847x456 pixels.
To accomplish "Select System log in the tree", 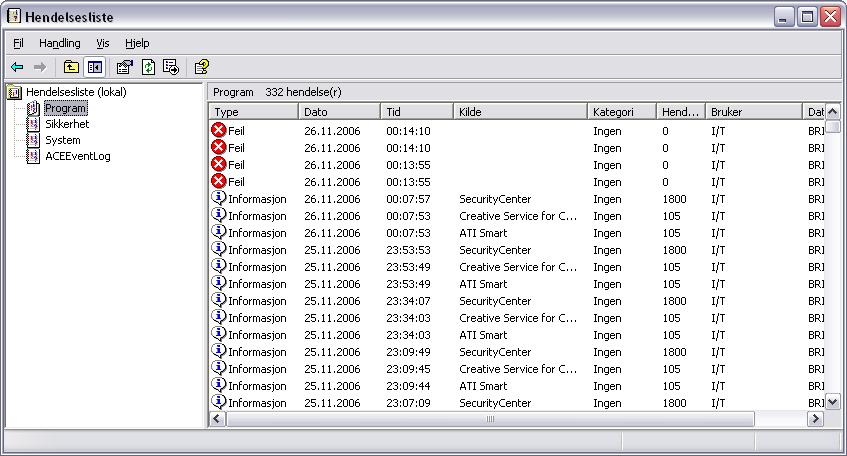I will pos(63,140).
